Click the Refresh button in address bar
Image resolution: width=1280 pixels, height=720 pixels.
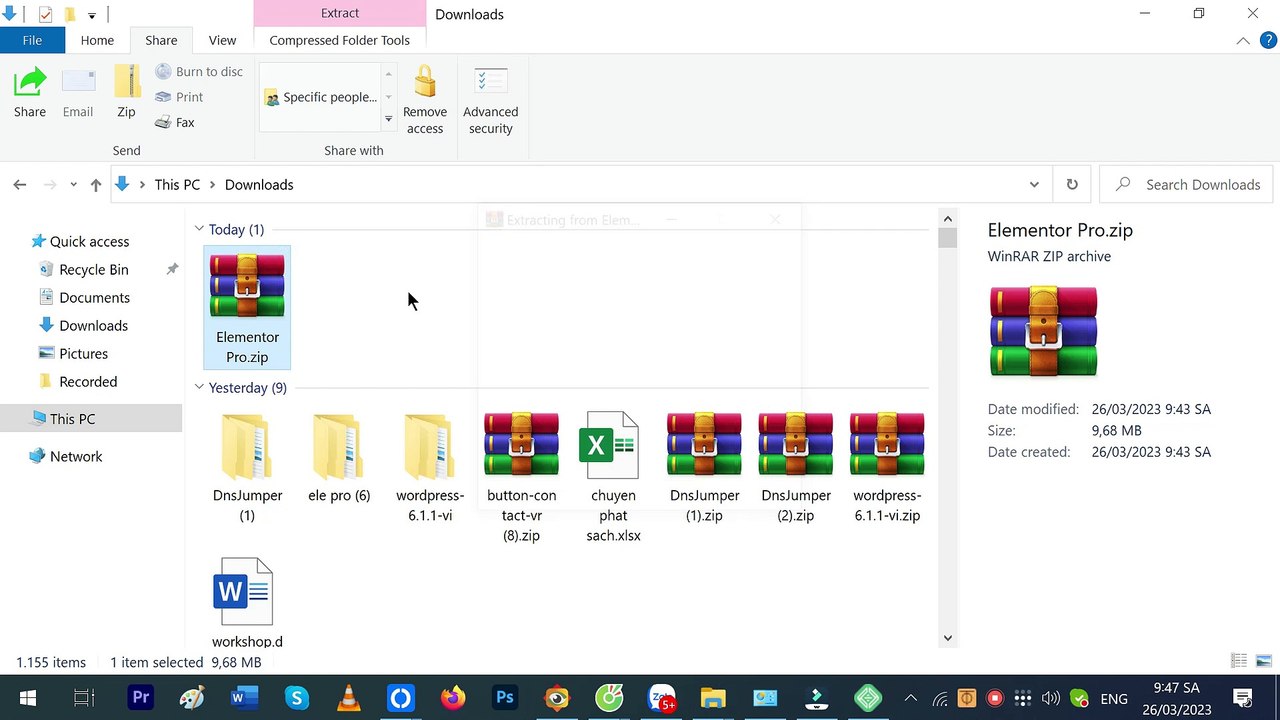click(x=1072, y=184)
